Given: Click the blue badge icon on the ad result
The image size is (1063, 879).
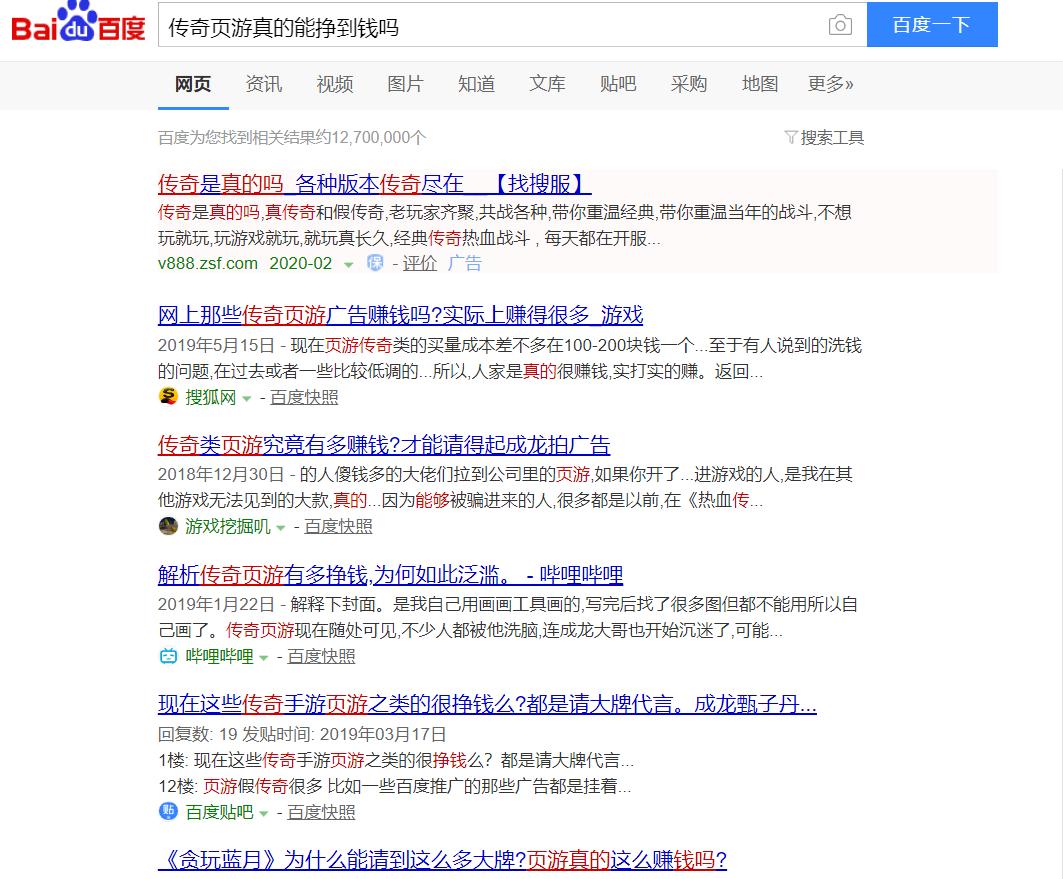Looking at the screenshot, I should (375, 263).
